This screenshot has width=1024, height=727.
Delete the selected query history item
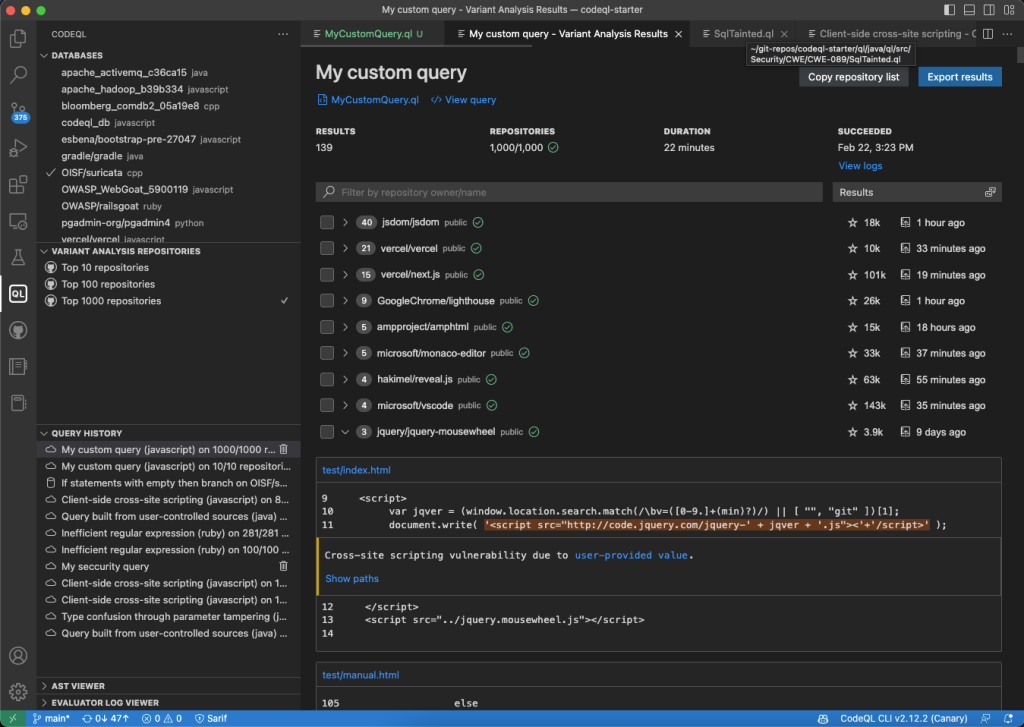(x=284, y=451)
